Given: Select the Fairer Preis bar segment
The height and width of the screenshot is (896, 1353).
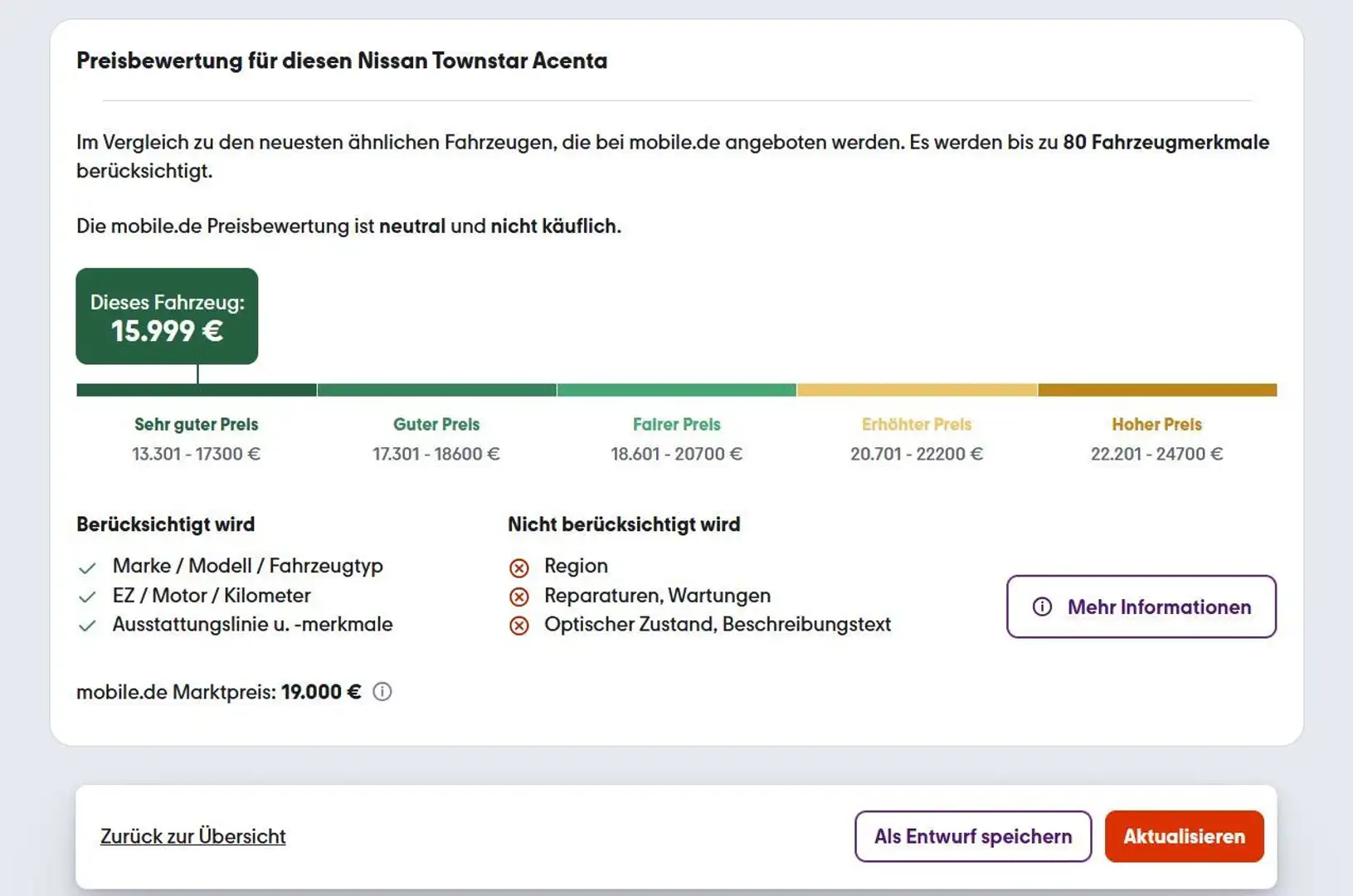Looking at the screenshot, I should click(x=676, y=390).
